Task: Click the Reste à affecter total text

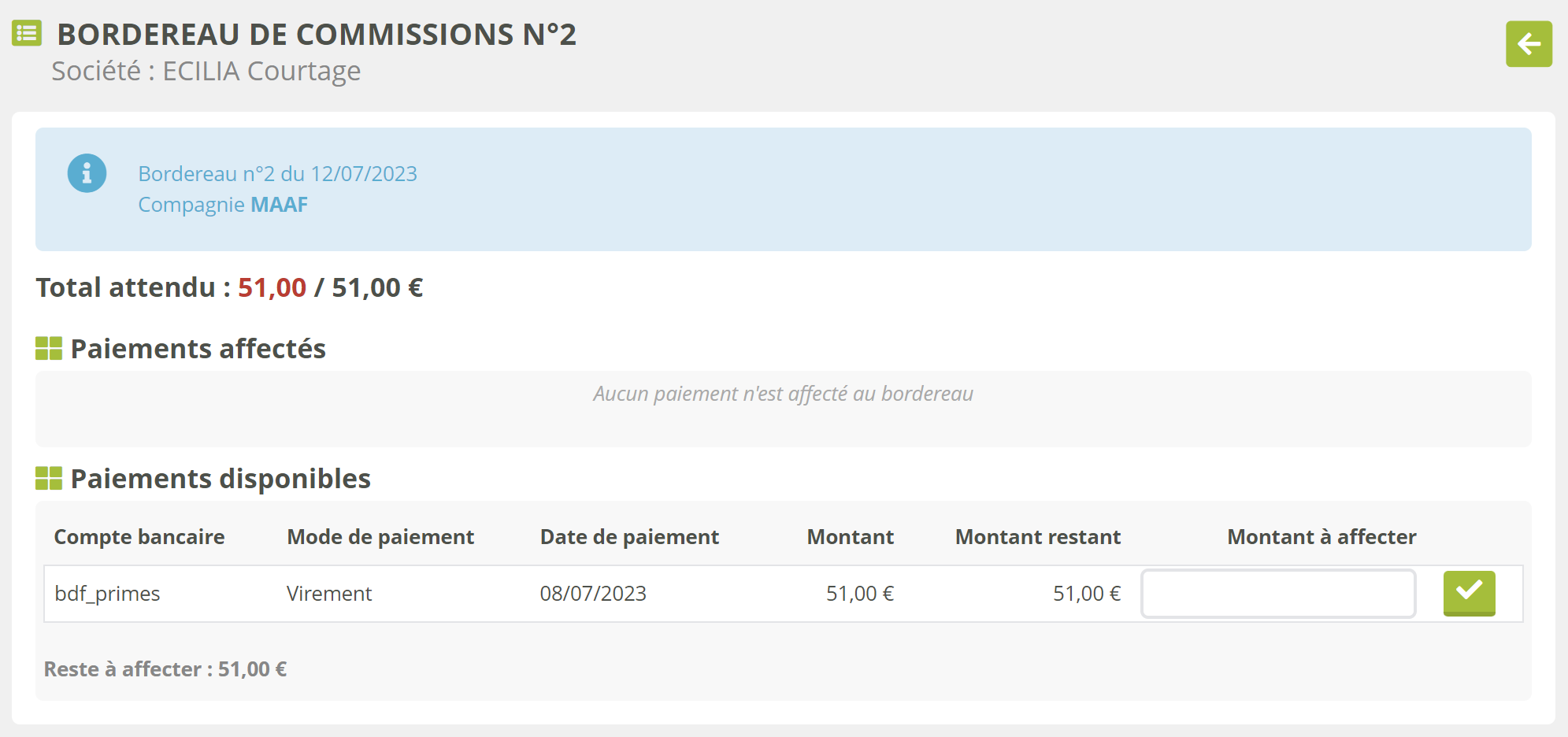Action: [165, 669]
